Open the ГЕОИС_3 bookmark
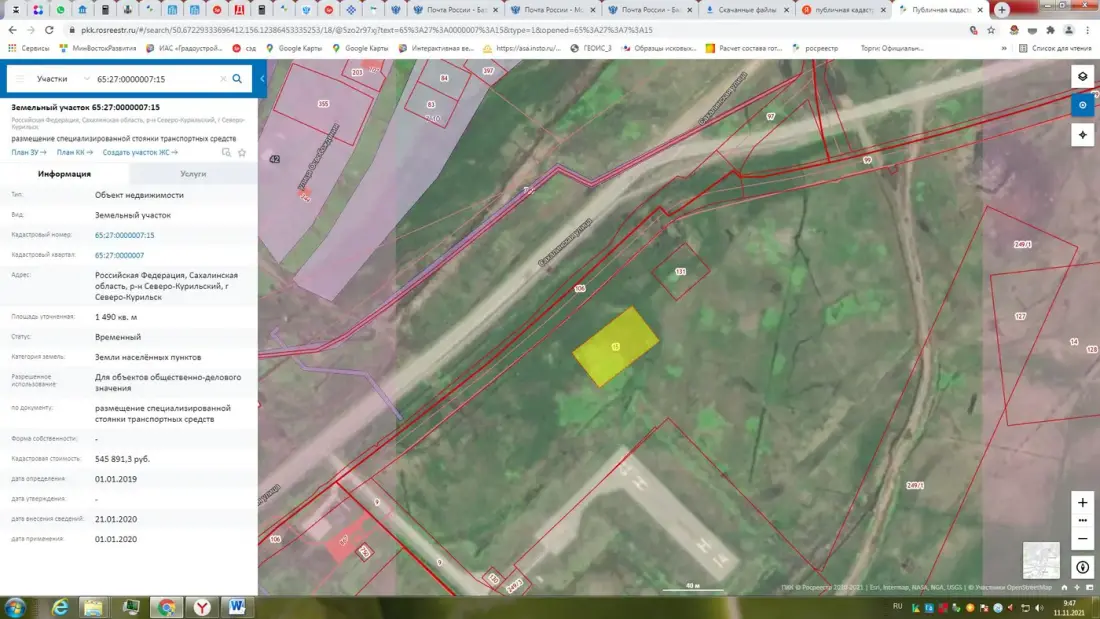The image size is (1100, 619). (x=591, y=48)
